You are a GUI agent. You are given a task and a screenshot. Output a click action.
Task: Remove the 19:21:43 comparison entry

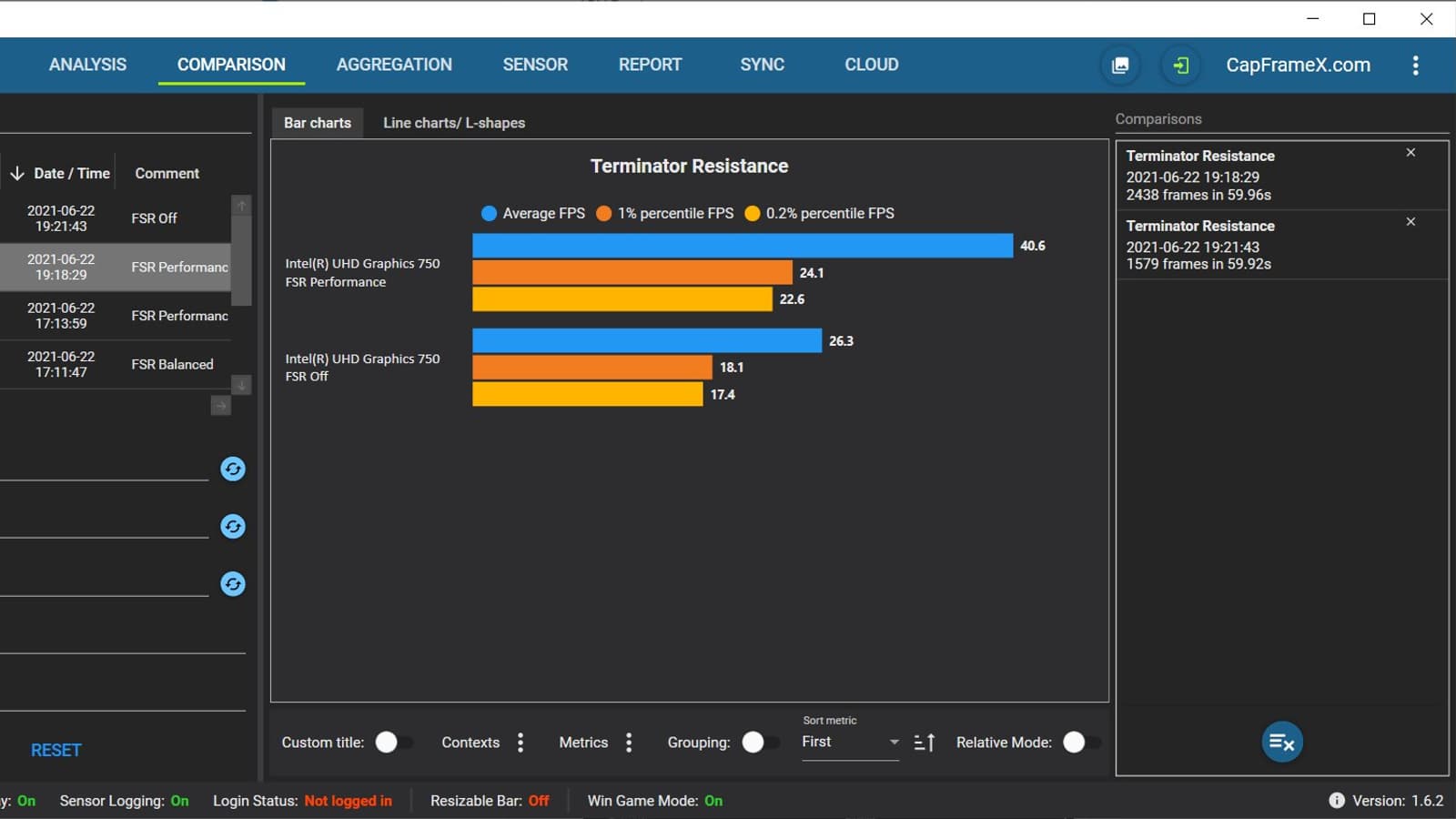[1410, 222]
